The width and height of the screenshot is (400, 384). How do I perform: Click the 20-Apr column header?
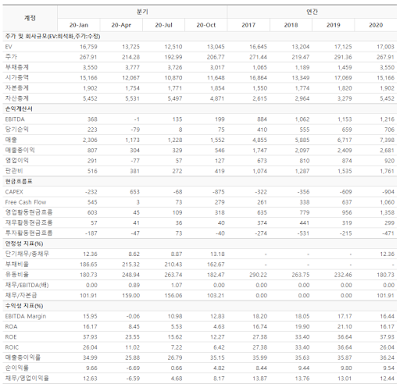point(121,25)
